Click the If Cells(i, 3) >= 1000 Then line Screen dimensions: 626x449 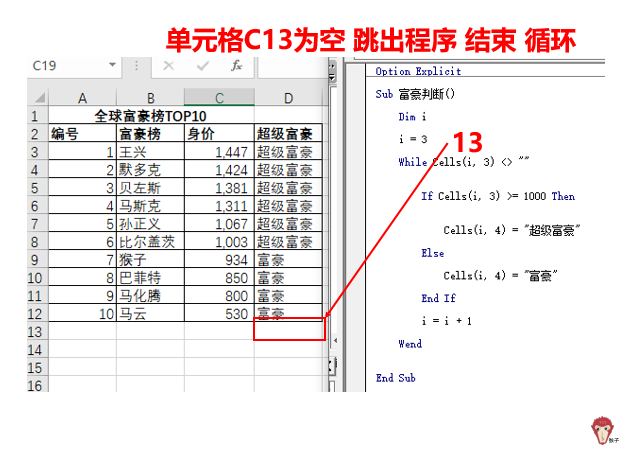(498, 196)
